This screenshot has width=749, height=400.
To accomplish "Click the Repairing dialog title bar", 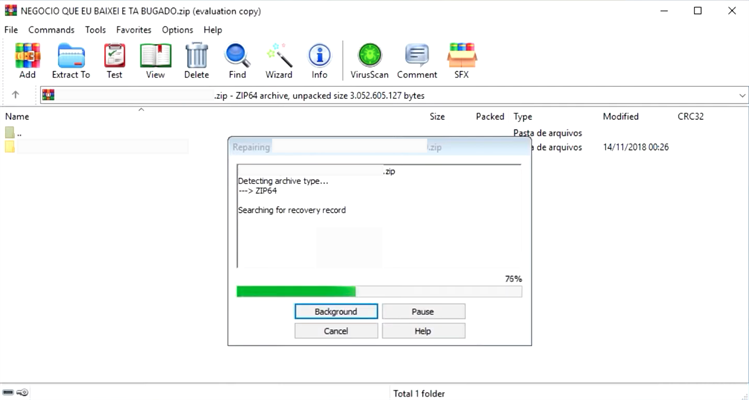I will pyautogui.click(x=379, y=147).
